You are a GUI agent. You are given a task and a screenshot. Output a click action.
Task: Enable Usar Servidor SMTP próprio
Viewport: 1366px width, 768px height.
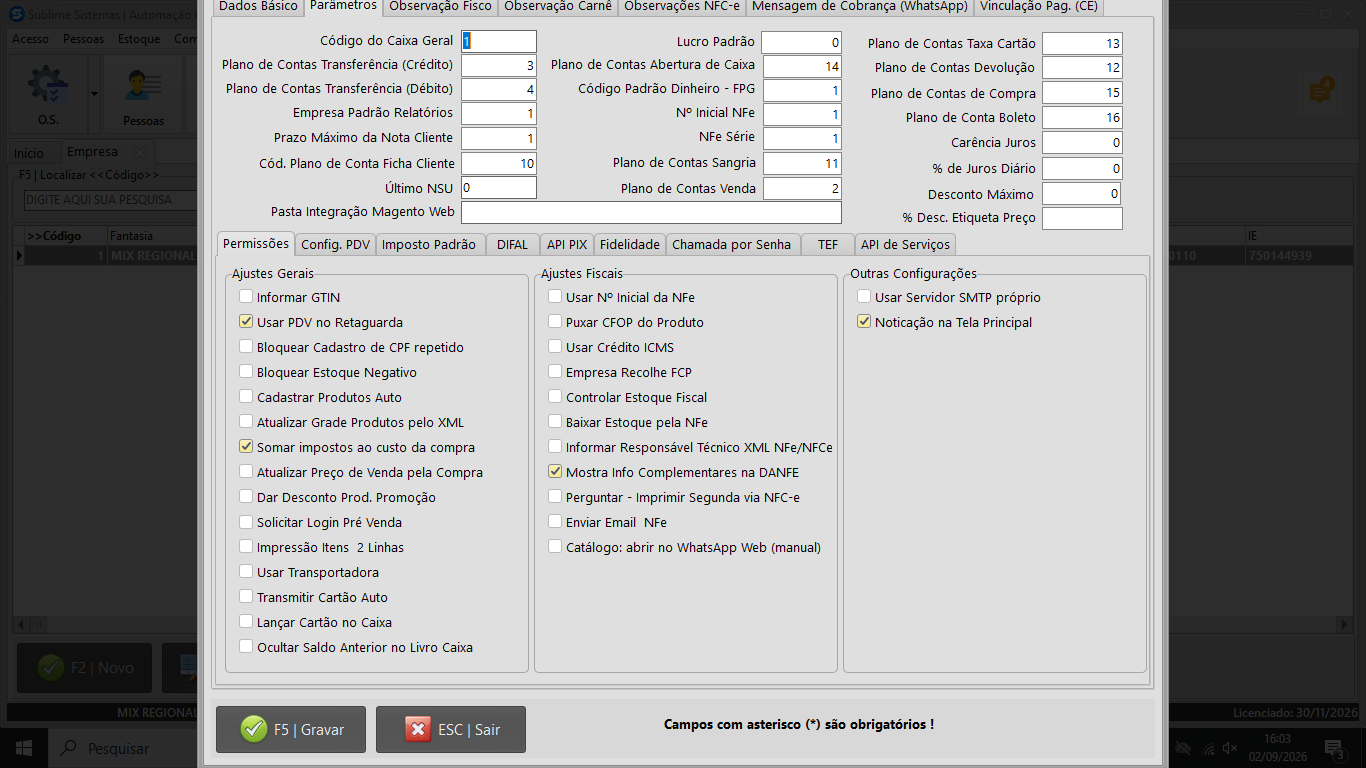[864, 297]
